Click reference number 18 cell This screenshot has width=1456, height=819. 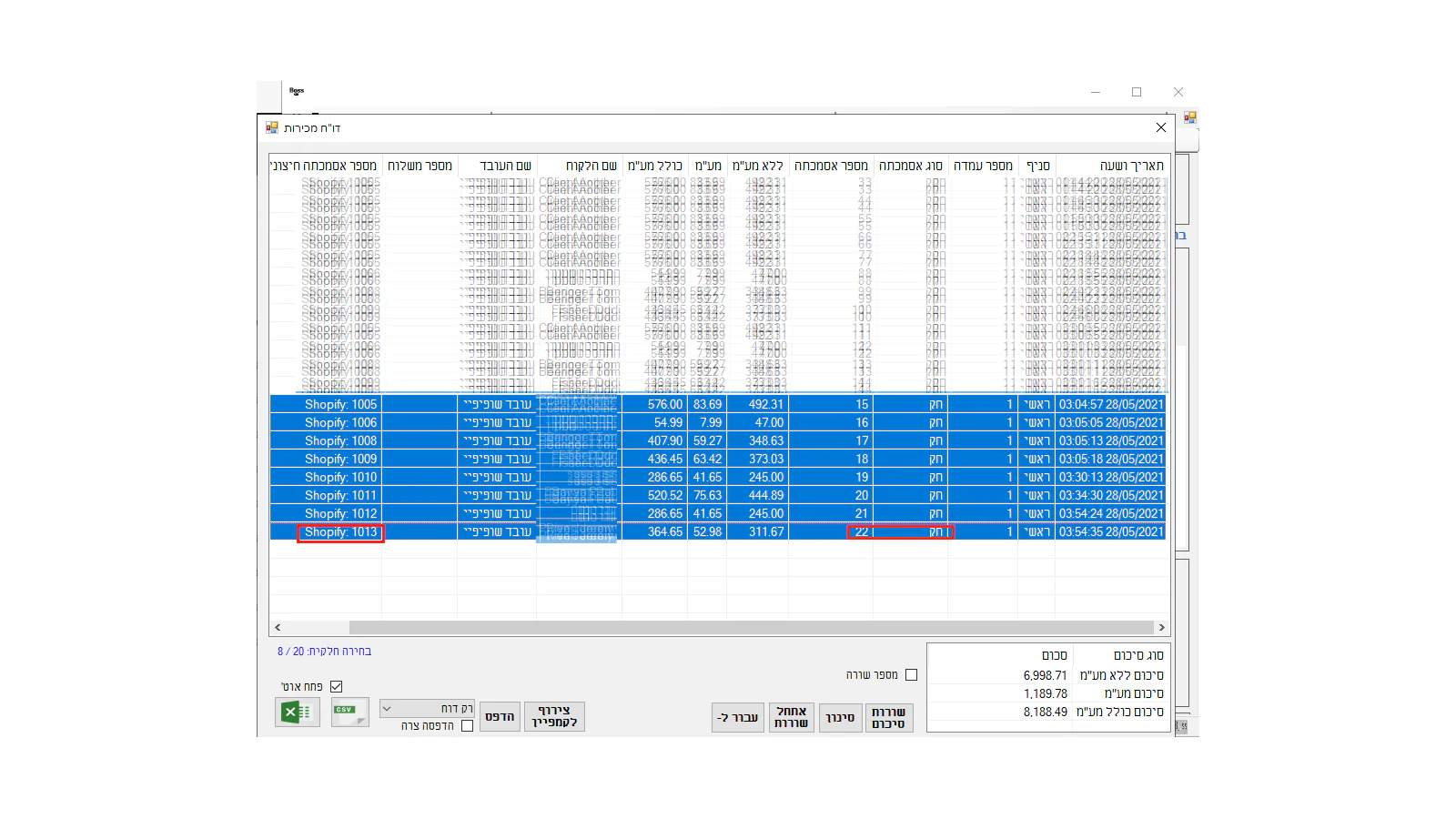click(x=831, y=459)
